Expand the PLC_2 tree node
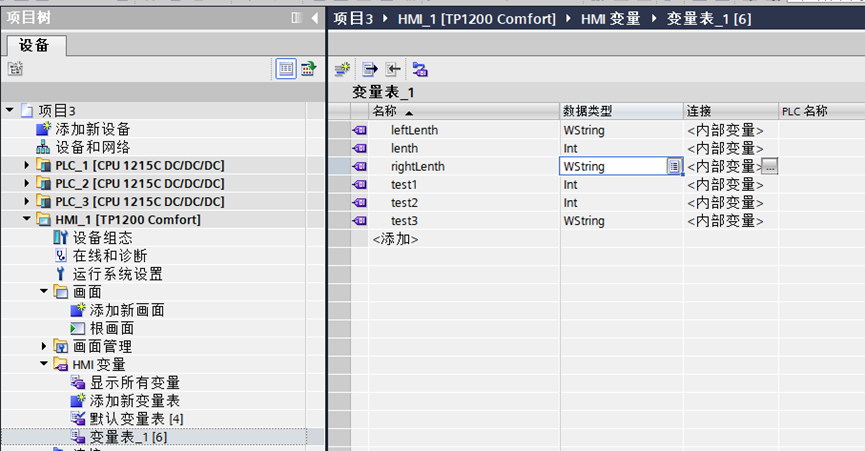Viewport: 865px width, 451px height. tap(26, 183)
